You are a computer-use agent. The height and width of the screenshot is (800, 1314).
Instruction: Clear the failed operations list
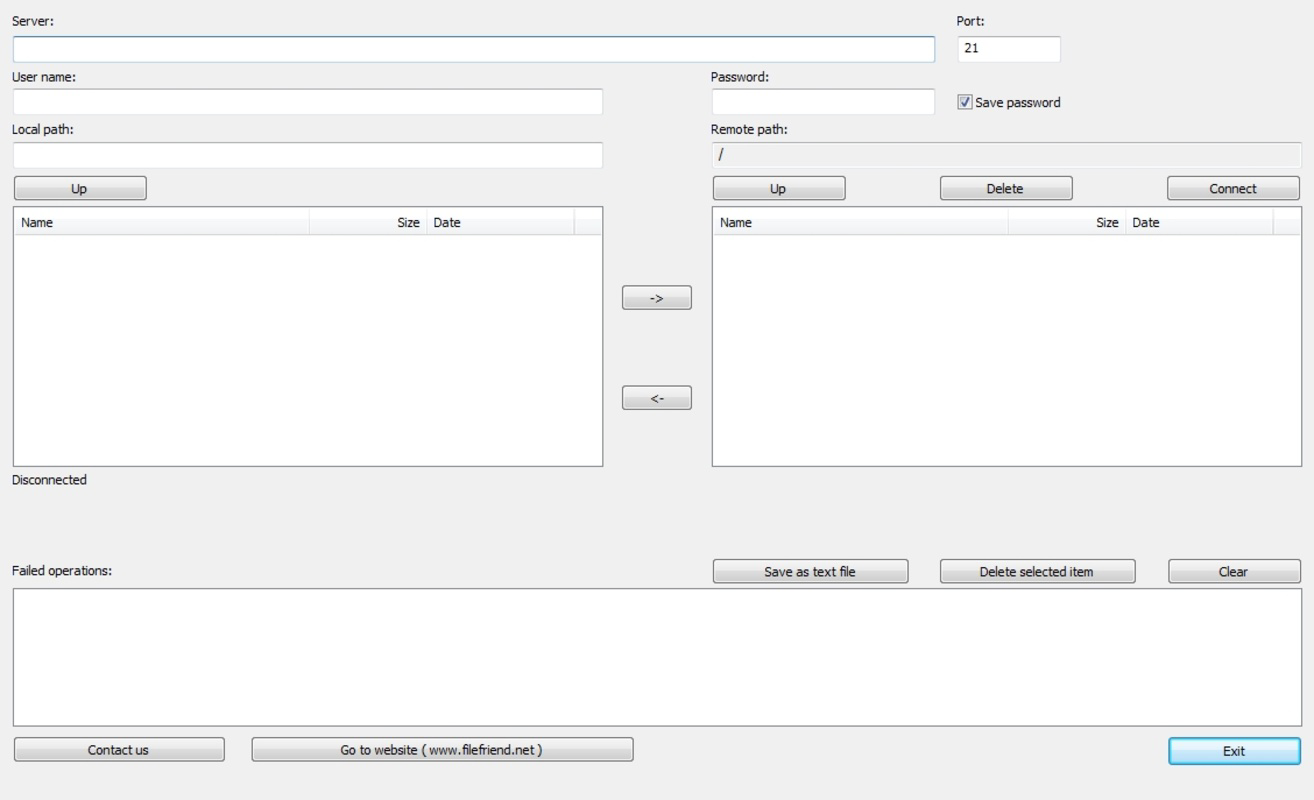click(1235, 571)
